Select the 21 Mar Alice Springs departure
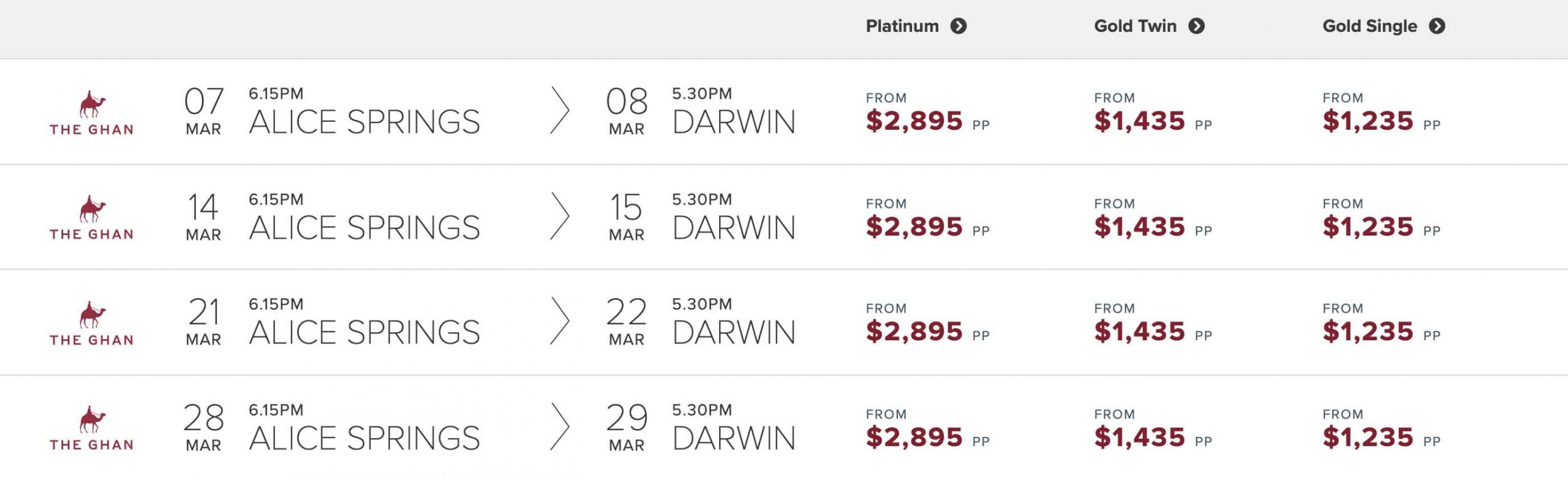 [x=364, y=332]
